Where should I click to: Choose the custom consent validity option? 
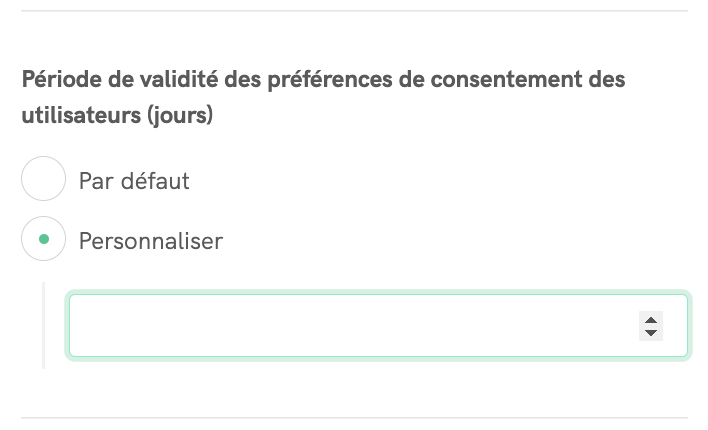coord(43,240)
